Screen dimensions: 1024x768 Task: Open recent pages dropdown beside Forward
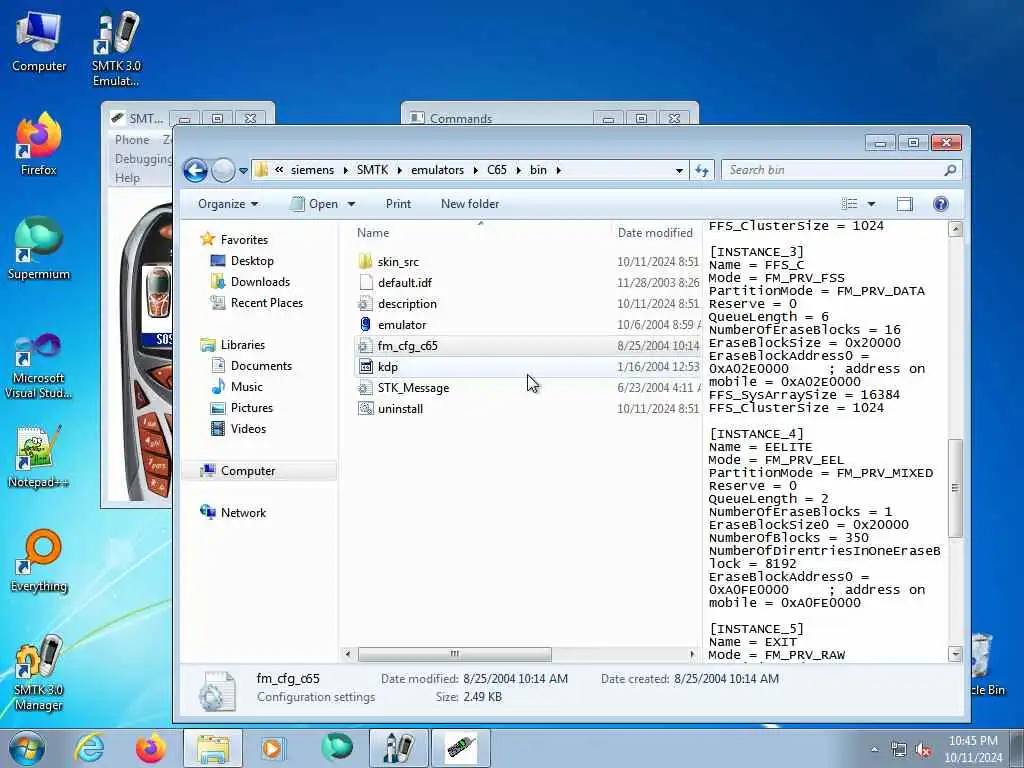click(244, 170)
